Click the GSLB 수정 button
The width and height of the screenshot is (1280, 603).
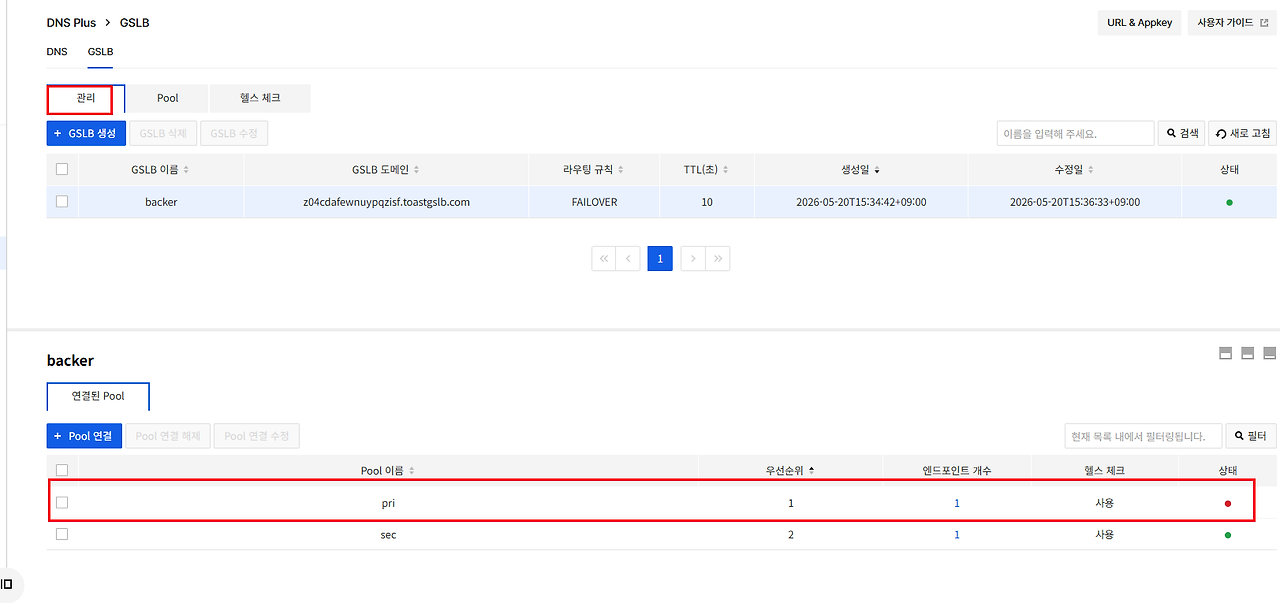click(x=234, y=133)
